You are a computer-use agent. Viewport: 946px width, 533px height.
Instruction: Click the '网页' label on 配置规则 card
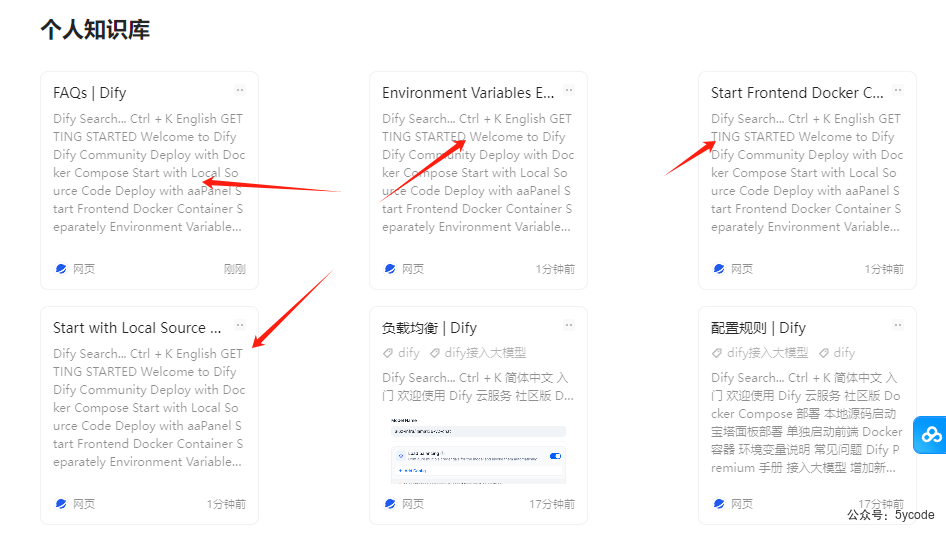tap(741, 504)
